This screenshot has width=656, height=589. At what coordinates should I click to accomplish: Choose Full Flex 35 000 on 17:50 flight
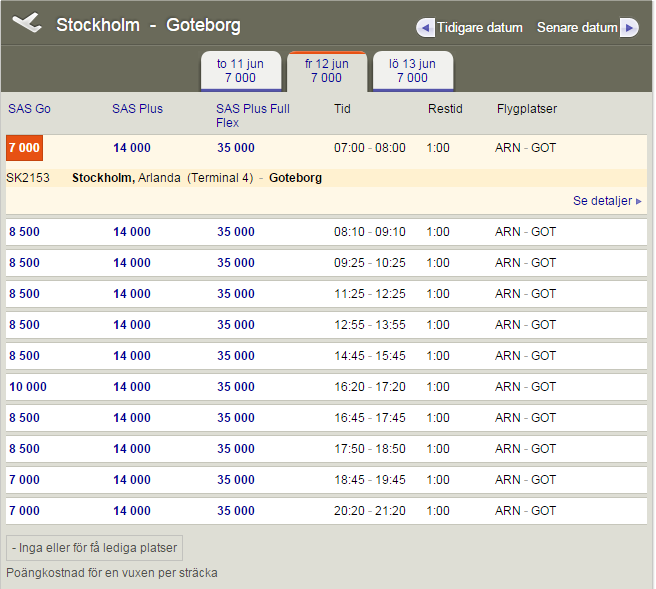pyautogui.click(x=236, y=449)
